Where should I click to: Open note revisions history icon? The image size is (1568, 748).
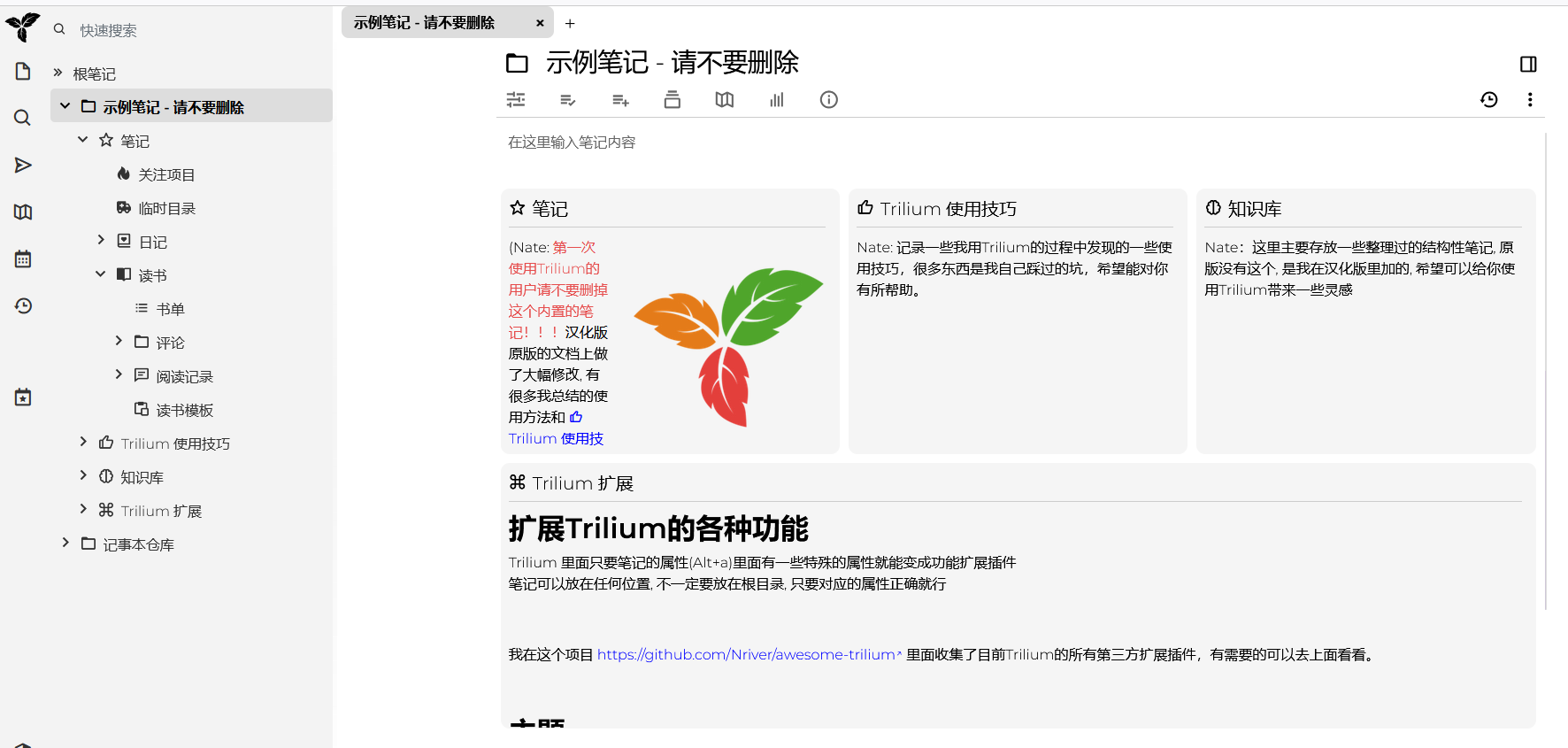(1489, 100)
